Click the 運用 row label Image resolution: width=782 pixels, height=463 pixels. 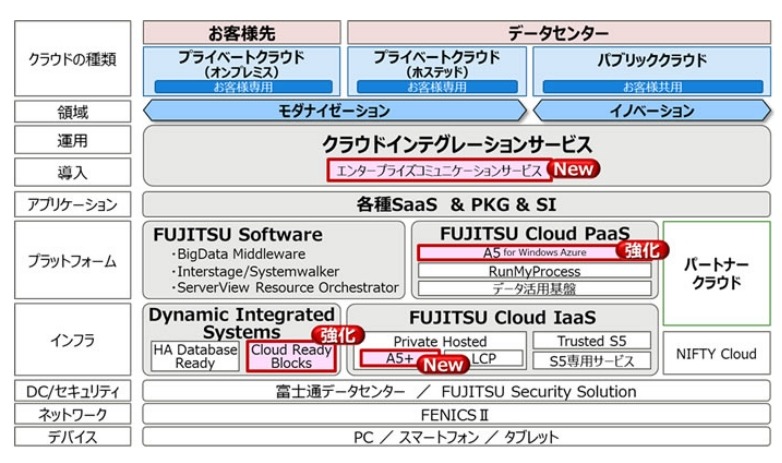coord(73,140)
